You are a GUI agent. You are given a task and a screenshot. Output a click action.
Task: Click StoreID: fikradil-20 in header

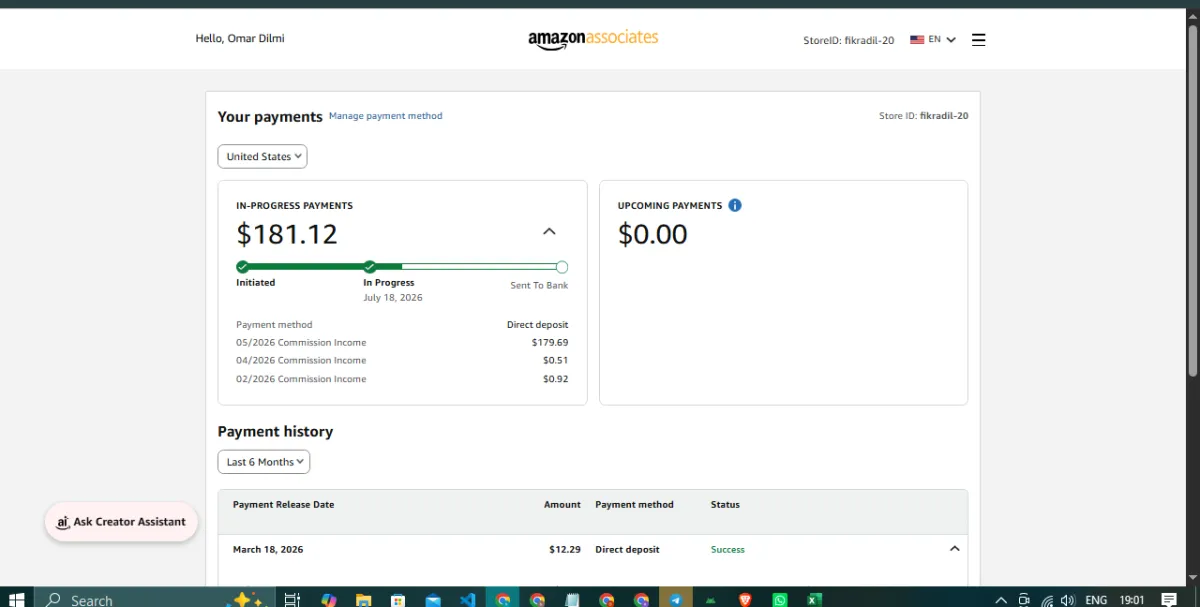click(x=849, y=40)
